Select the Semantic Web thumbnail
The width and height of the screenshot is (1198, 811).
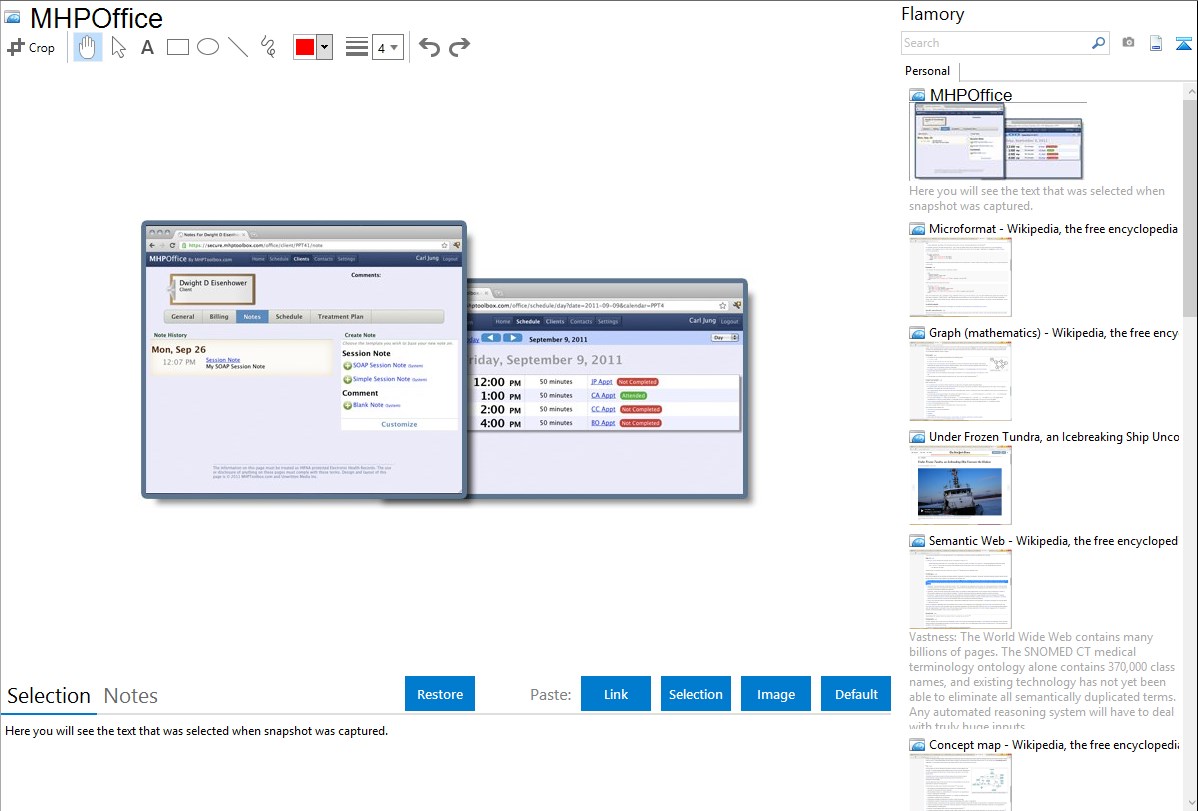pos(960,589)
